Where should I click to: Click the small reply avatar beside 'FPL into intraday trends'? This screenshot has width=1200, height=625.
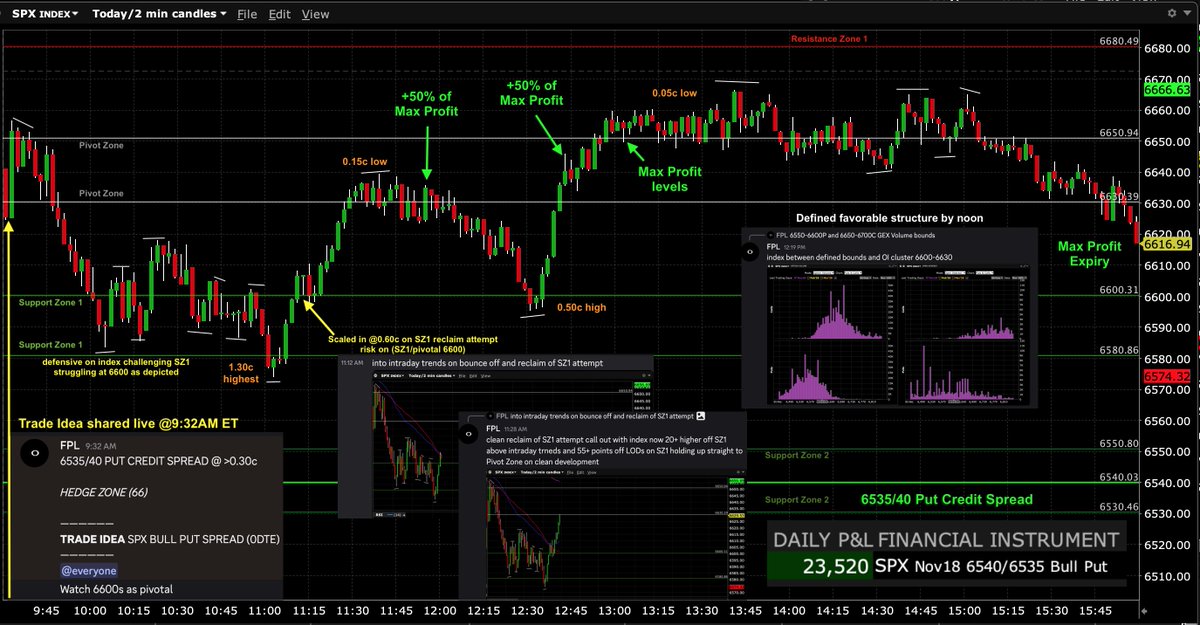490,416
